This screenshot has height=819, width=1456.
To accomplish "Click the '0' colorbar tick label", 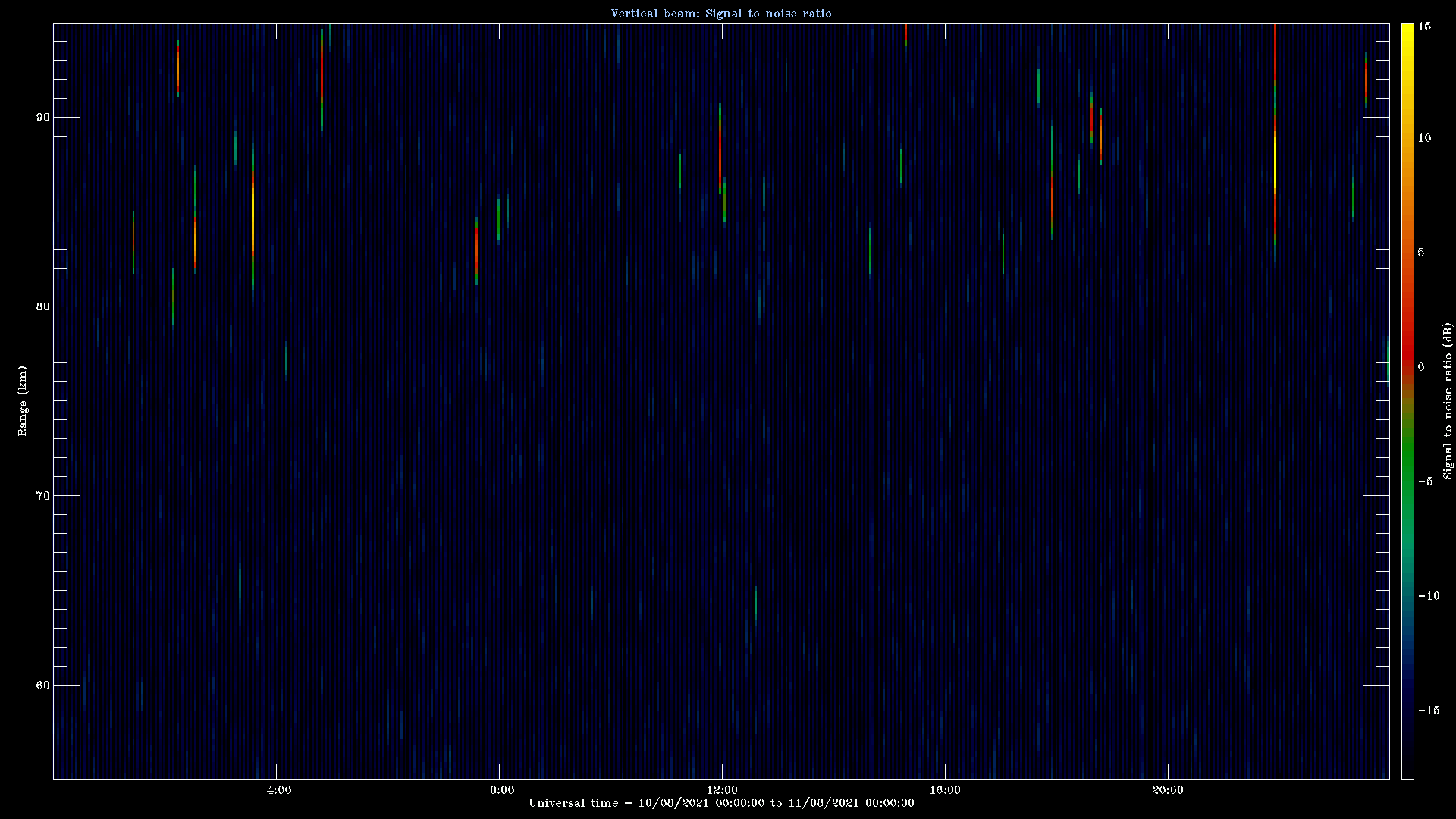I will [1421, 366].
